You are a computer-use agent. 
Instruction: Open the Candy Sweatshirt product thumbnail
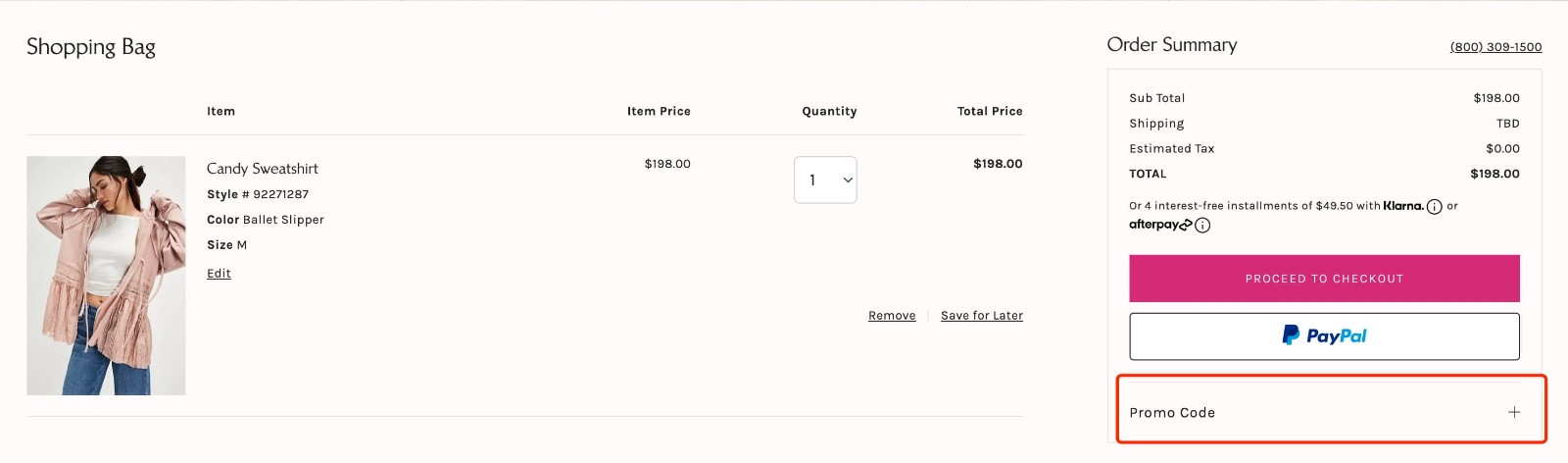pos(106,276)
